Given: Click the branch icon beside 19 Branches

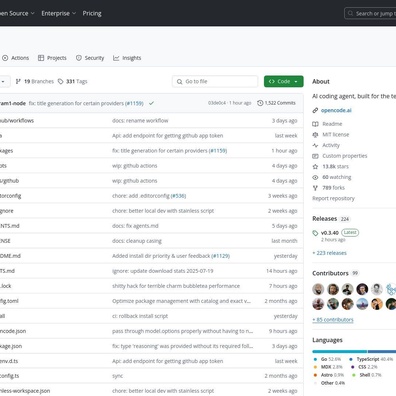Looking at the screenshot, I should point(18,81).
